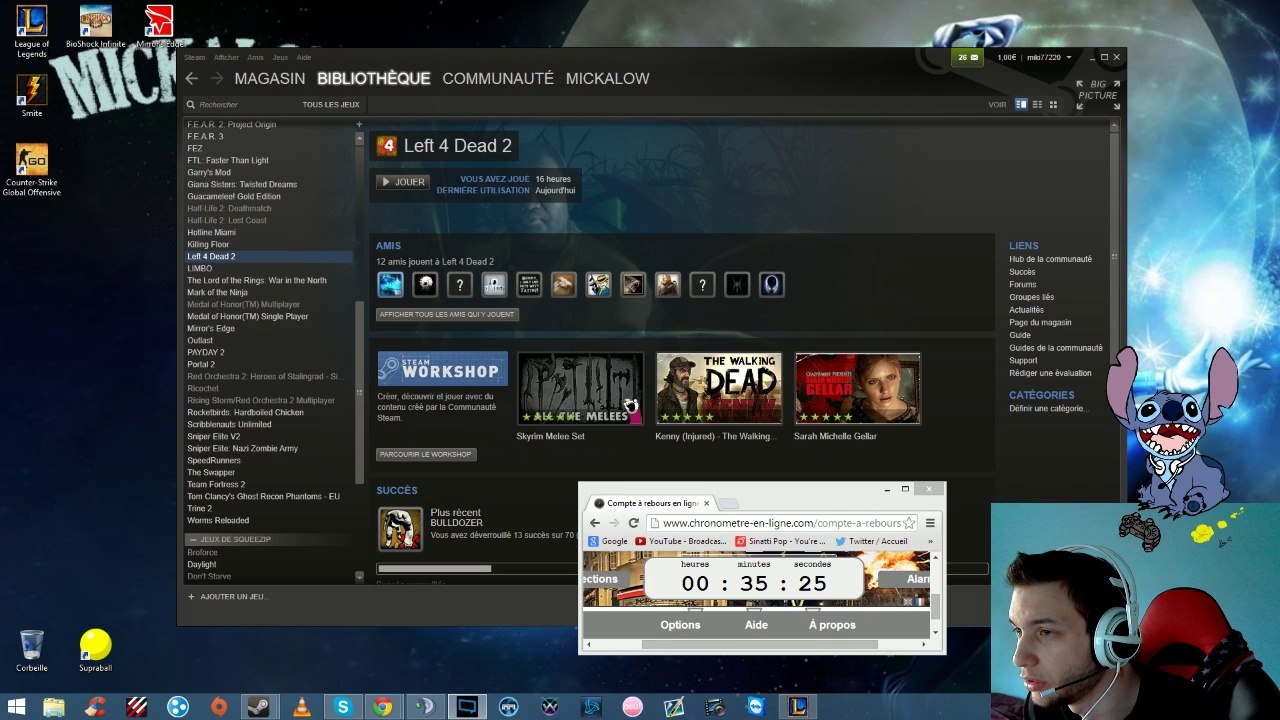Open the Corbeille recycle bin
The image size is (1280, 720).
click(x=32, y=650)
